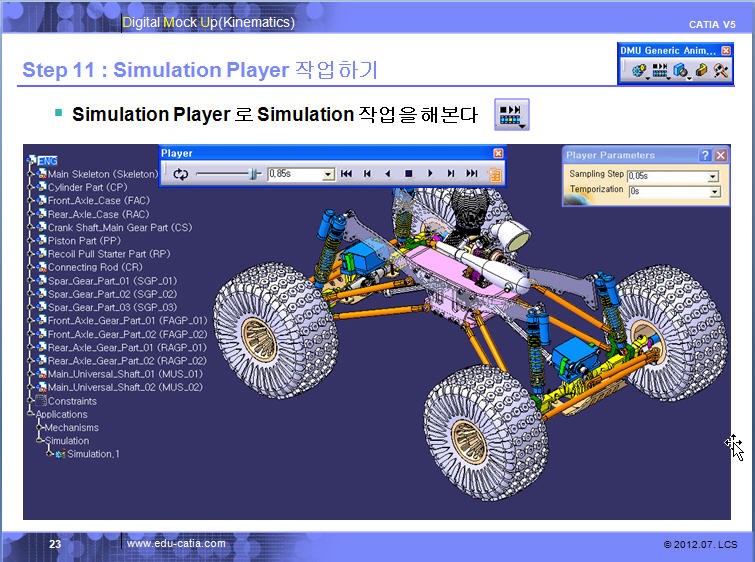Click Simulation Player icon in DMU toolbar
The image size is (755, 562).
click(660, 71)
